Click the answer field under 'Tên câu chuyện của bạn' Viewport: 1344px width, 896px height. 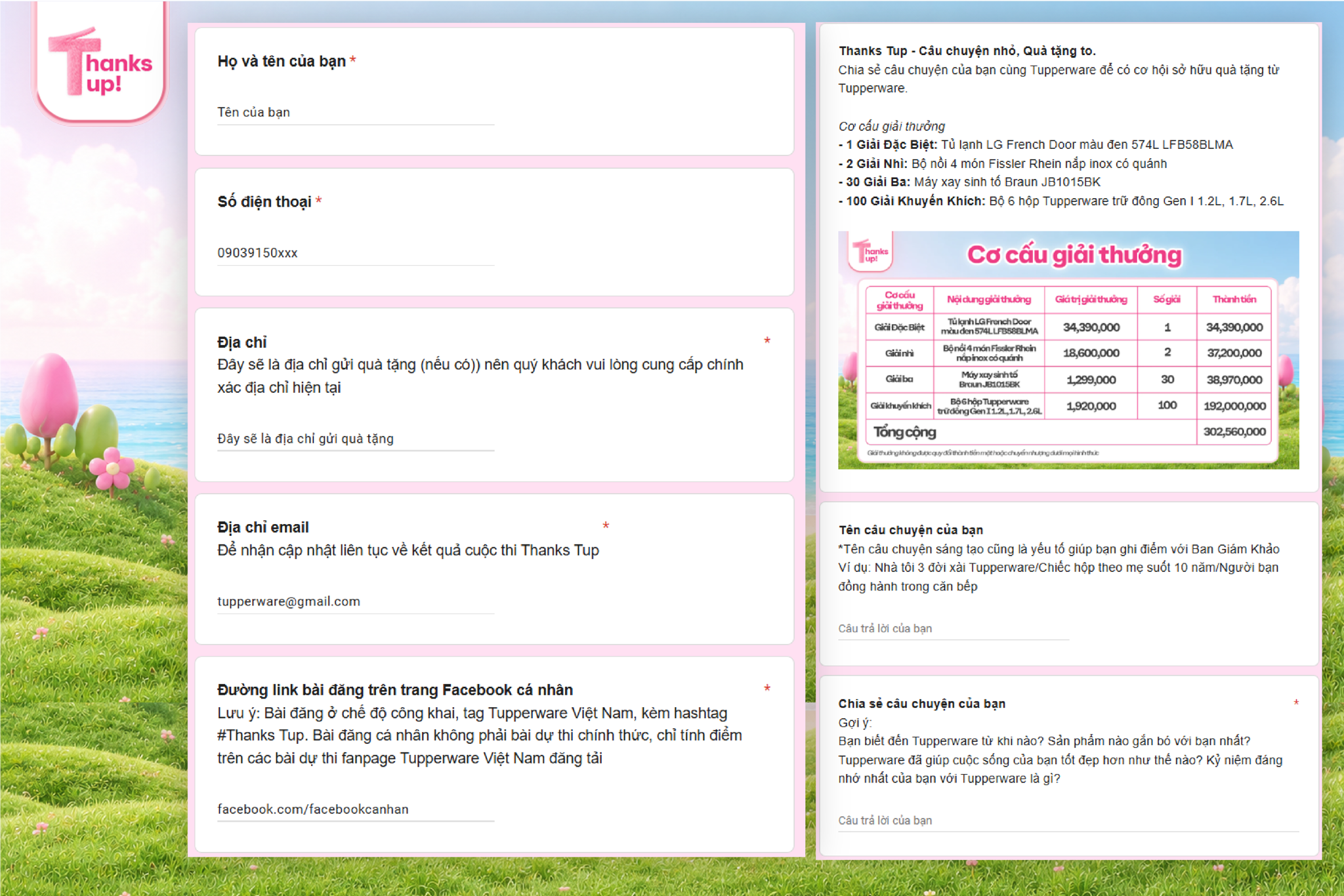tap(954, 628)
